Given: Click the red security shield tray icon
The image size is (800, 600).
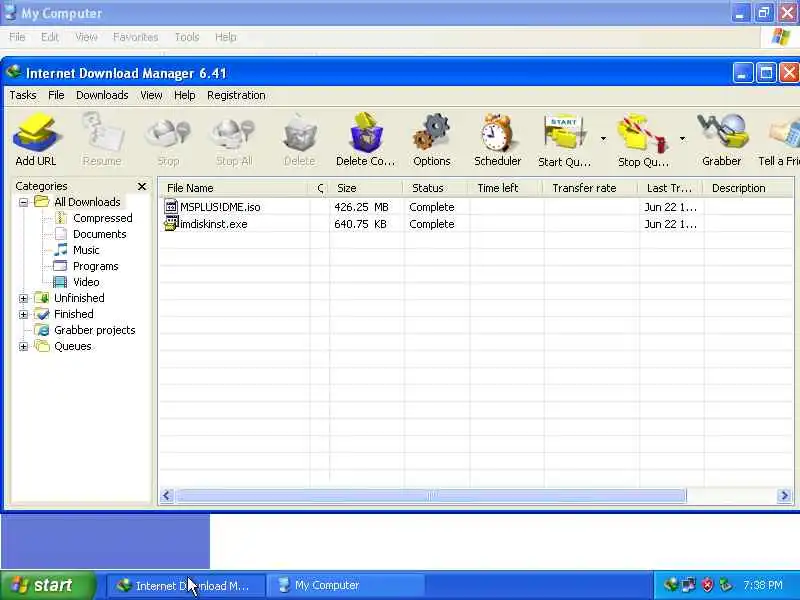Looking at the screenshot, I should (707, 585).
